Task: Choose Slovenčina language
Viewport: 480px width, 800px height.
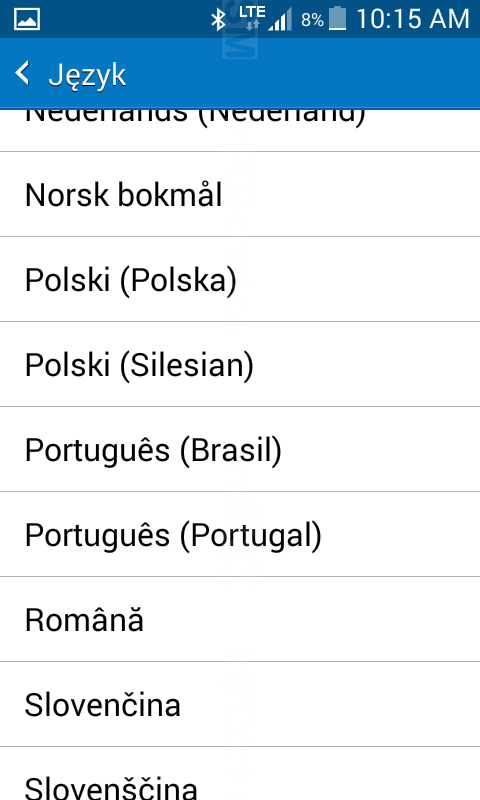Action: [x=240, y=705]
